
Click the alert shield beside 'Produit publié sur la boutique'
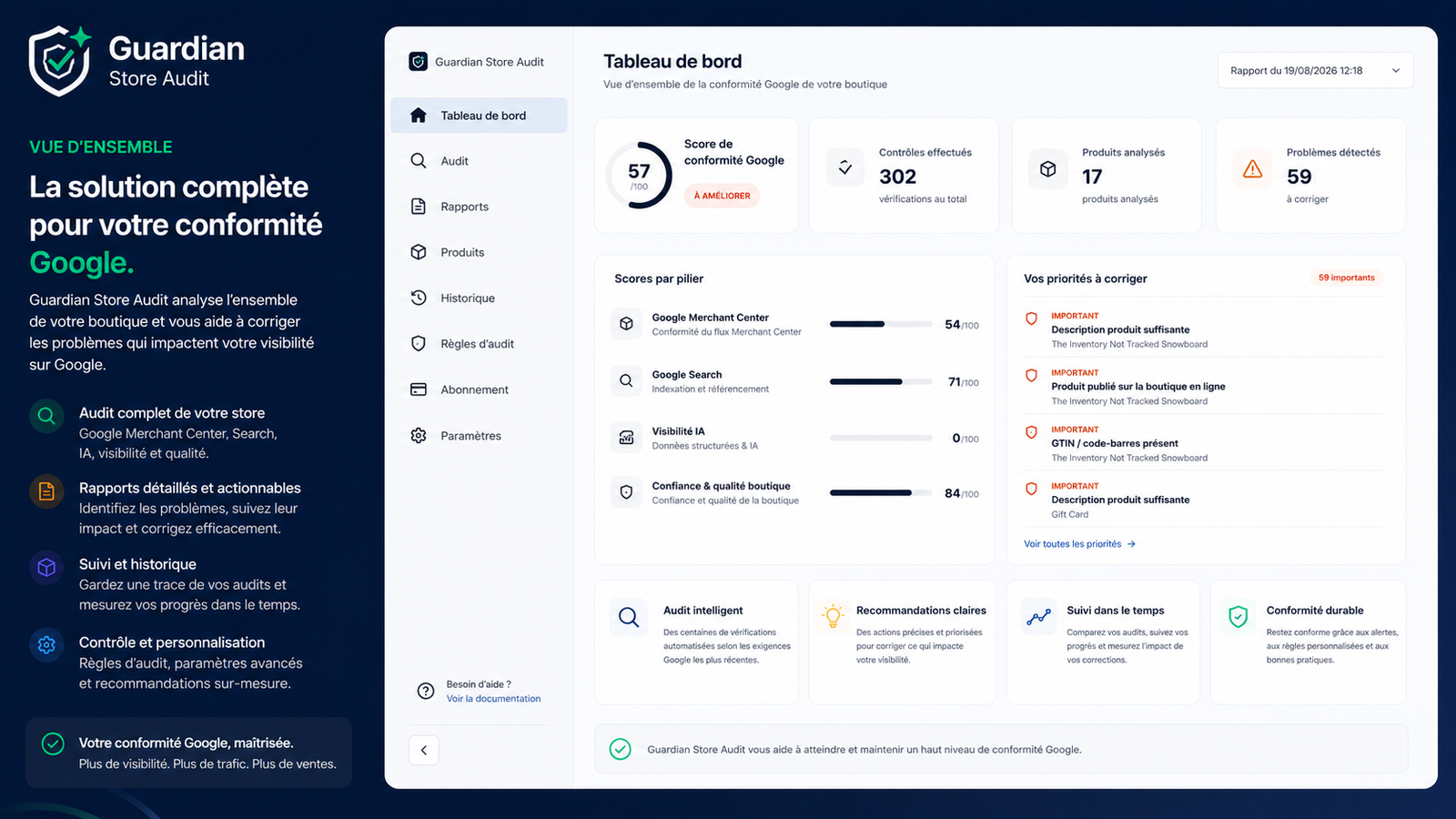tap(1032, 376)
